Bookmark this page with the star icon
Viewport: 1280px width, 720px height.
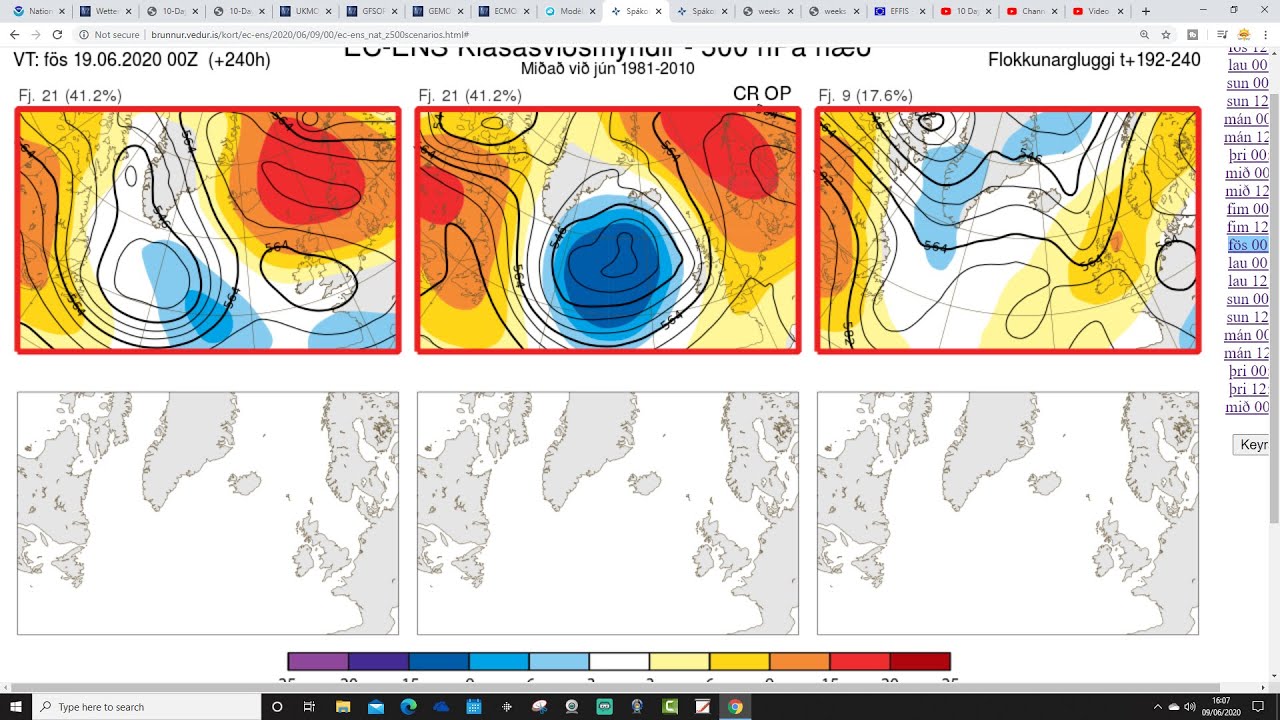(1166, 34)
